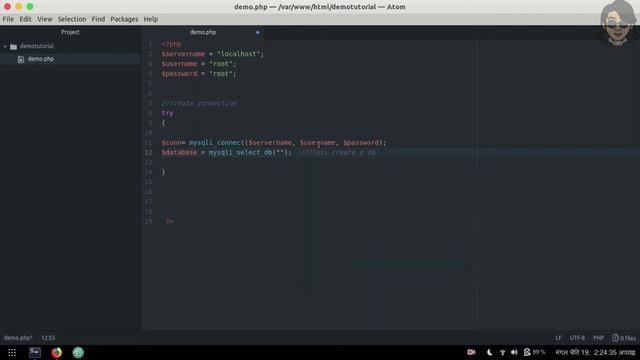Open the Find menu
Viewport: 640px width, 360px height.
pos(98,19)
